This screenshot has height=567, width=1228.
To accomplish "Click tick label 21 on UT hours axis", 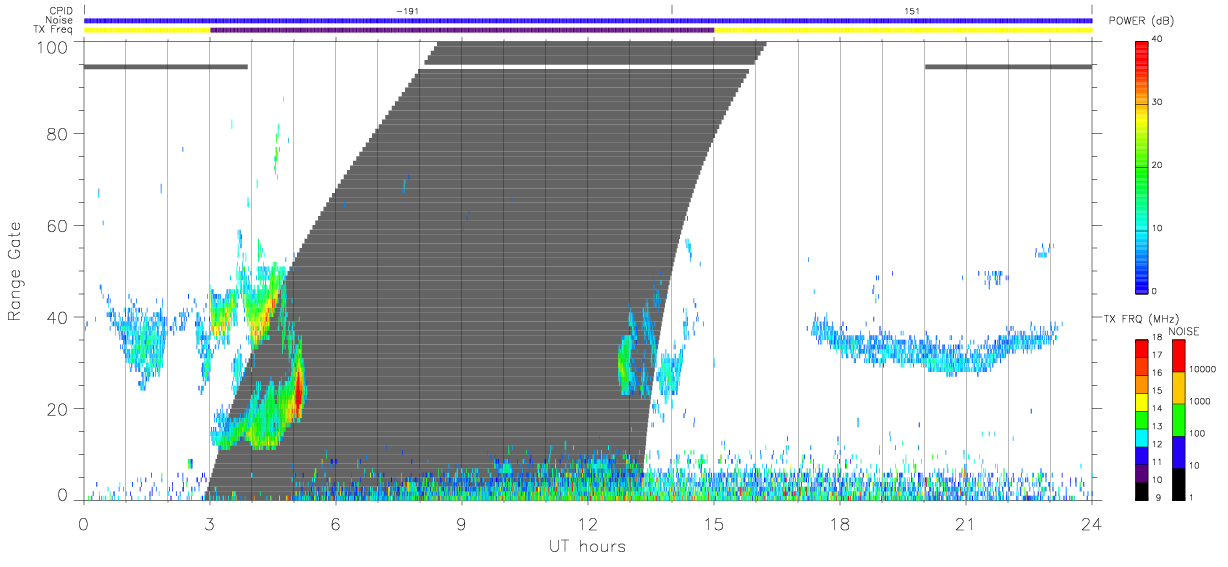I will pyautogui.click(x=965, y=523).
